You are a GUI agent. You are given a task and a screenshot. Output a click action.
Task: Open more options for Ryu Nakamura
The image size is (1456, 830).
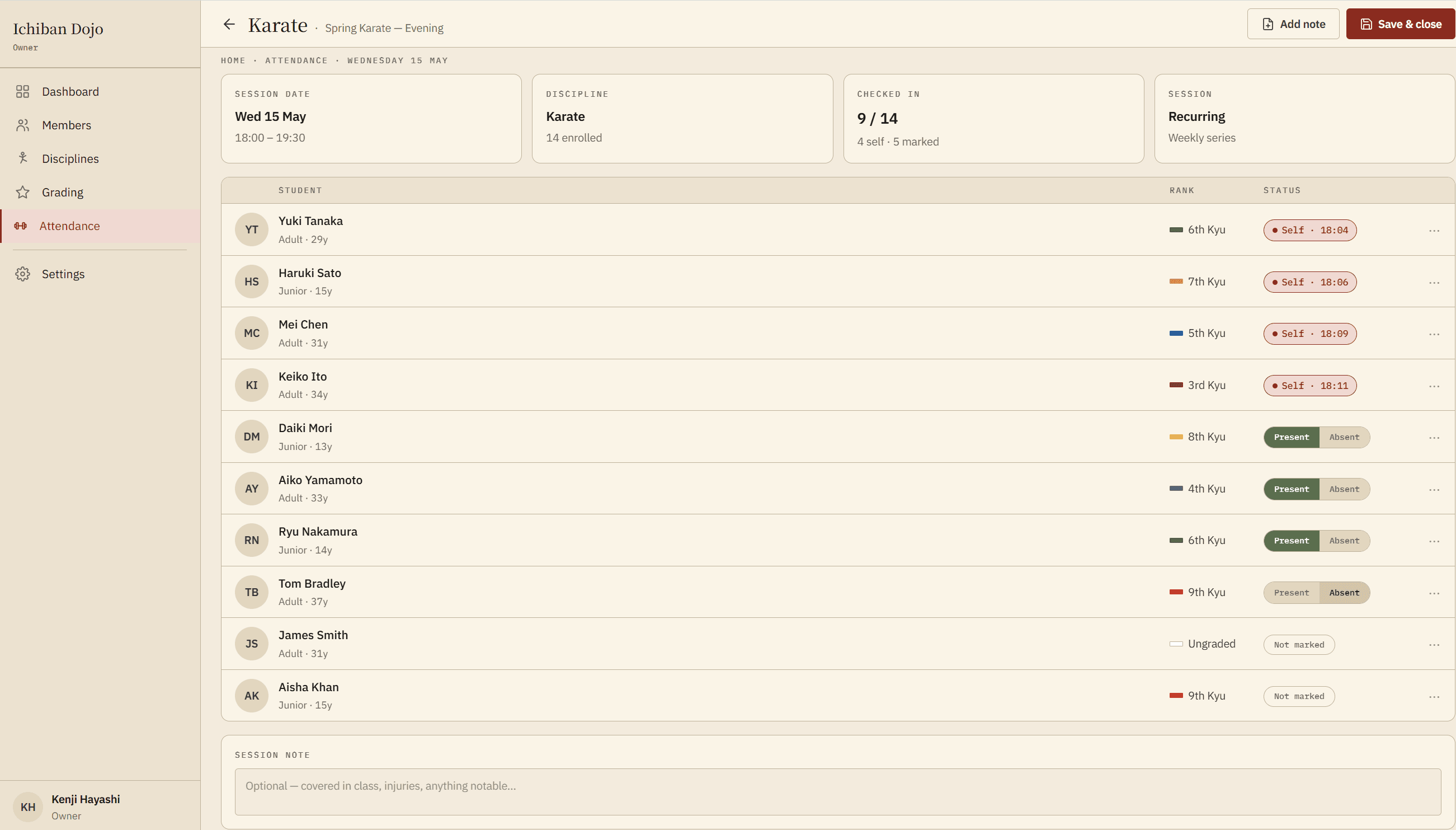(1434, 541)
